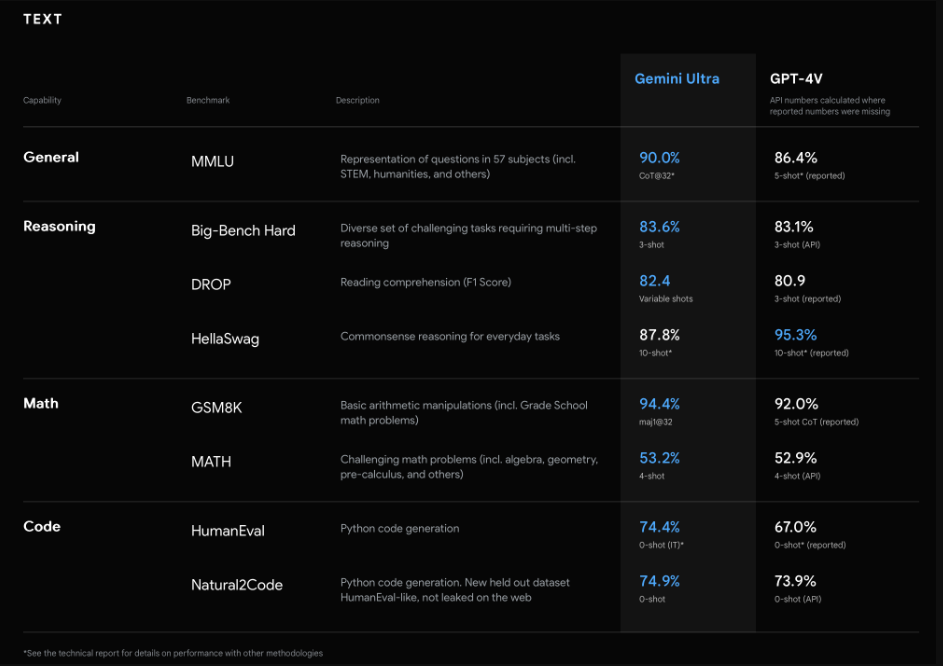Image resolution: width=943 pixels, height=666 pixels.
Task: Select the "52.9%" MATH score
Action: 796,458
